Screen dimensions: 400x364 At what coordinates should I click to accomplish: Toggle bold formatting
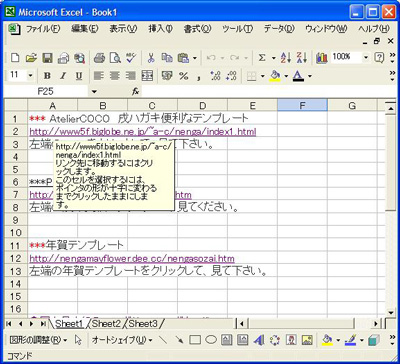[x=47, y=76]
